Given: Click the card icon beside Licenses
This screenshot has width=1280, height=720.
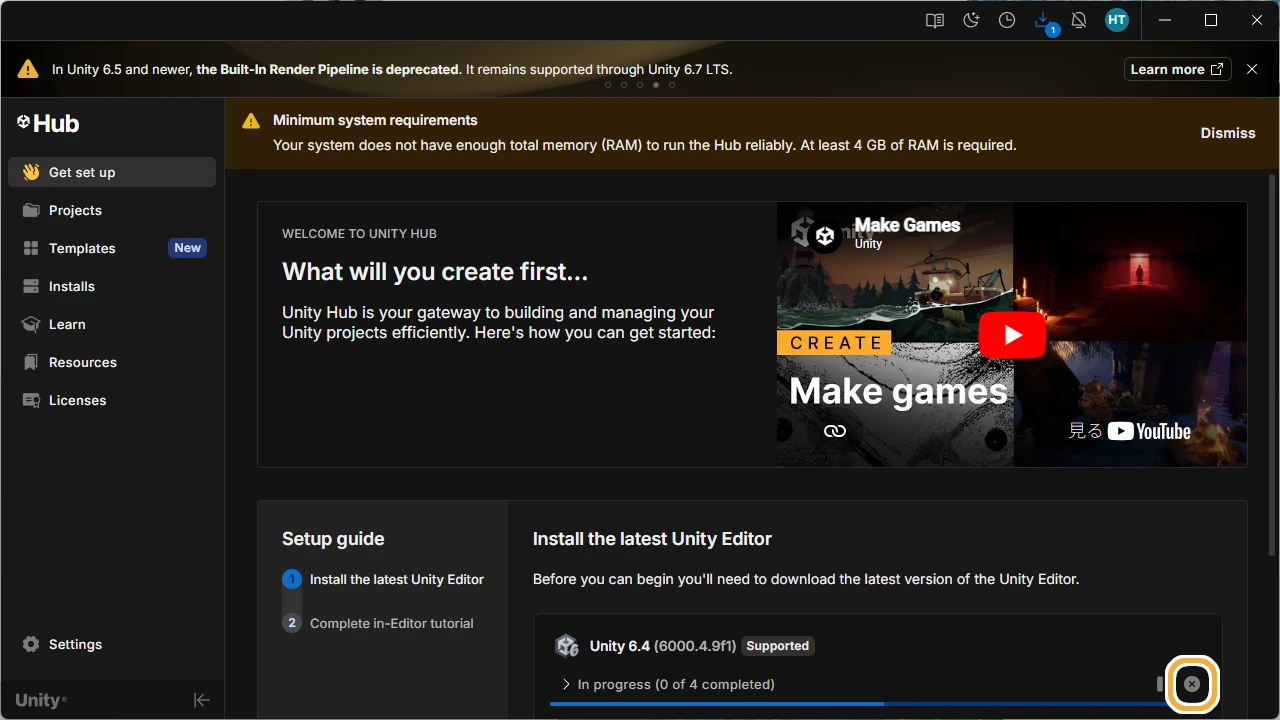Looking at the screenshot, I should (x=31, y=400).
